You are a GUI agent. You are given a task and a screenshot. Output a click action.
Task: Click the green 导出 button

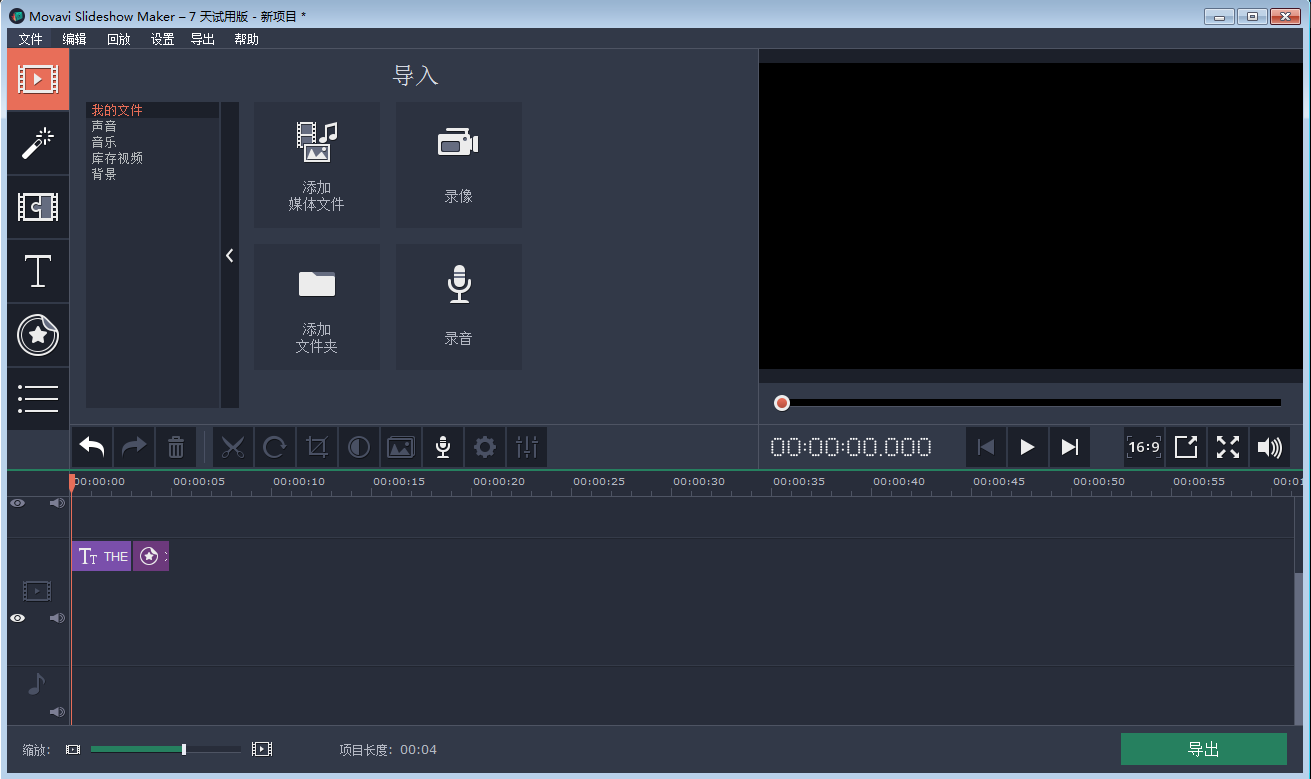(1204, 749)
